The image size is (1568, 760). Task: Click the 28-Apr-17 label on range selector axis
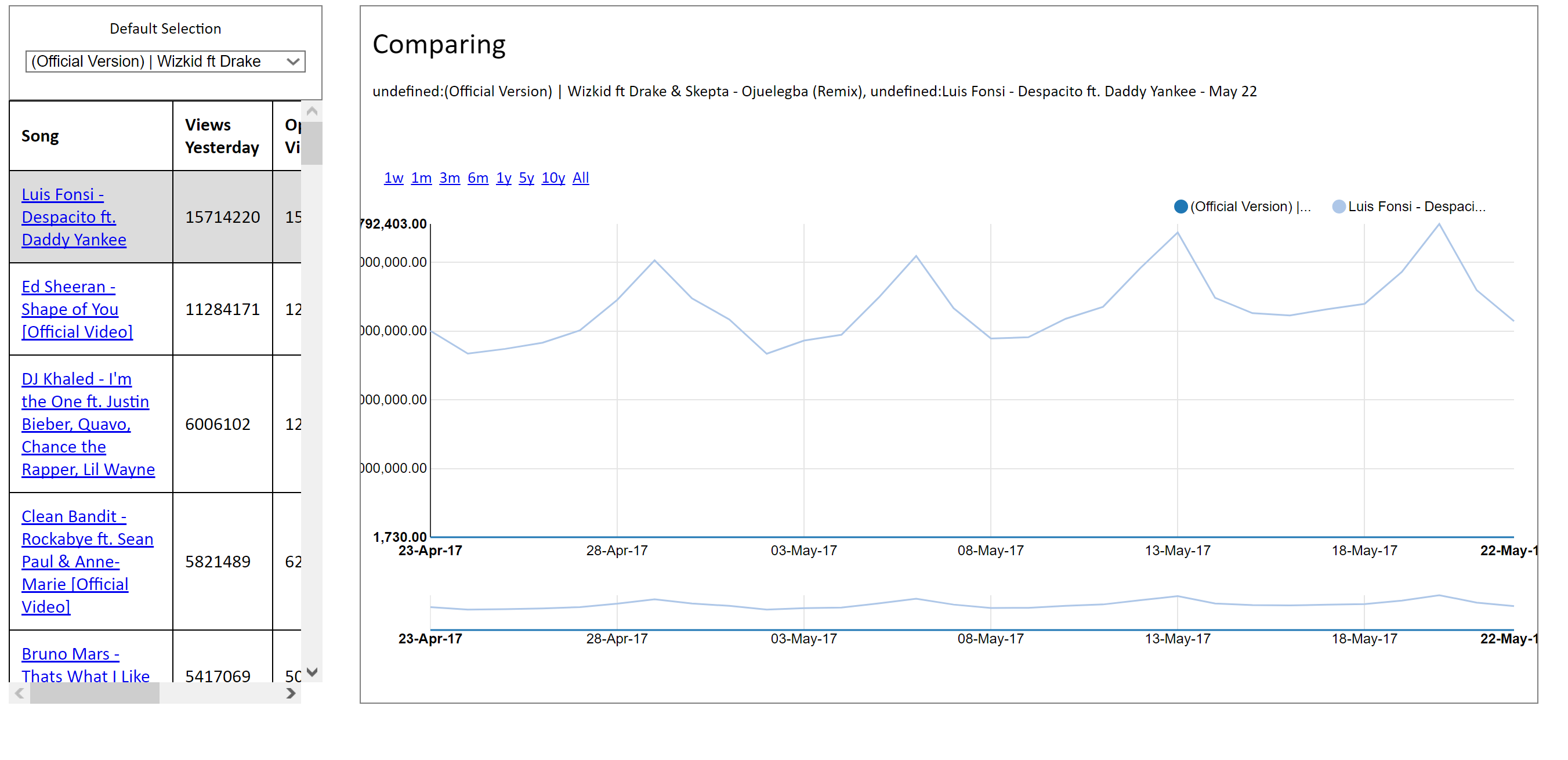tap(617, 639)
